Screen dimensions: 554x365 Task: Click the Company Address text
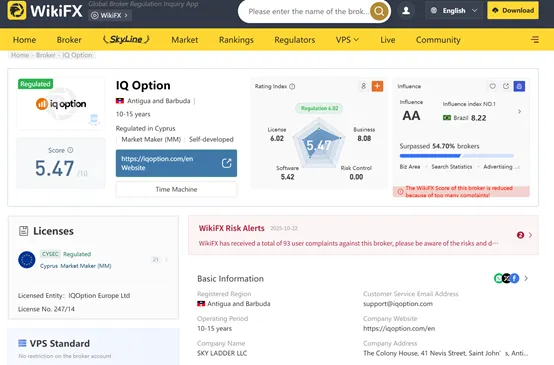tap(446, 353)
